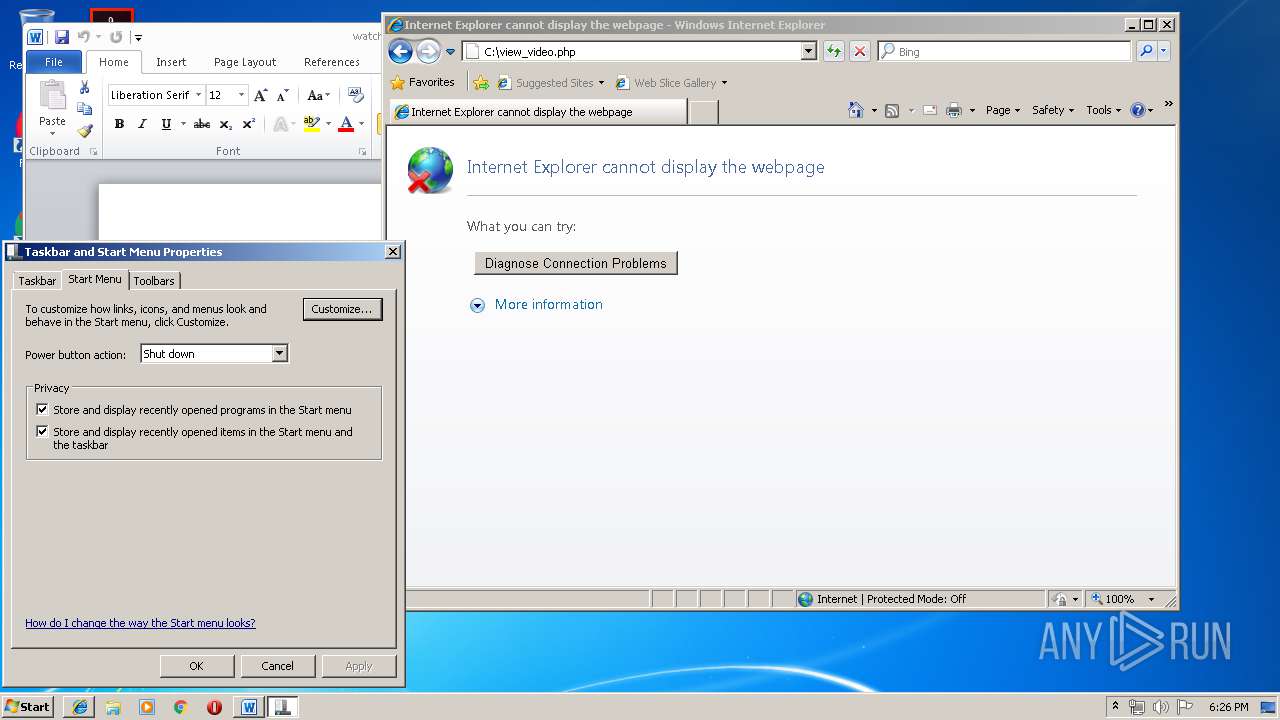1280x720 pixels.
Task: Open the volume speaker icon in system tray
Action: [1161, 707]
